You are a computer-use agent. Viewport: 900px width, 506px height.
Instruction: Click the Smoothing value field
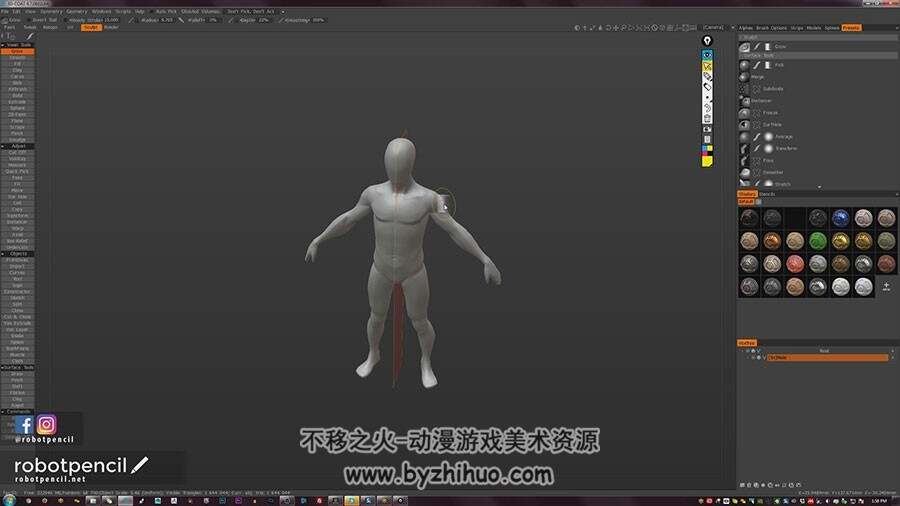[319, 20]
